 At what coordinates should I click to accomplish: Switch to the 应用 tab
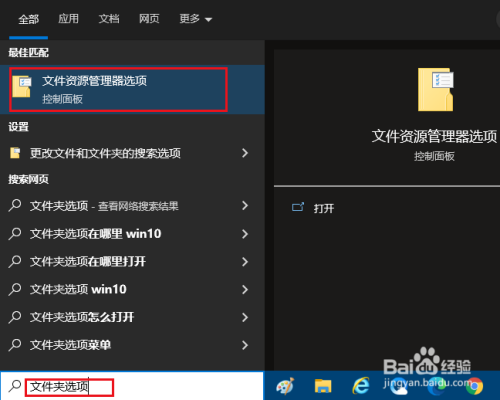(x=68, y=19)
